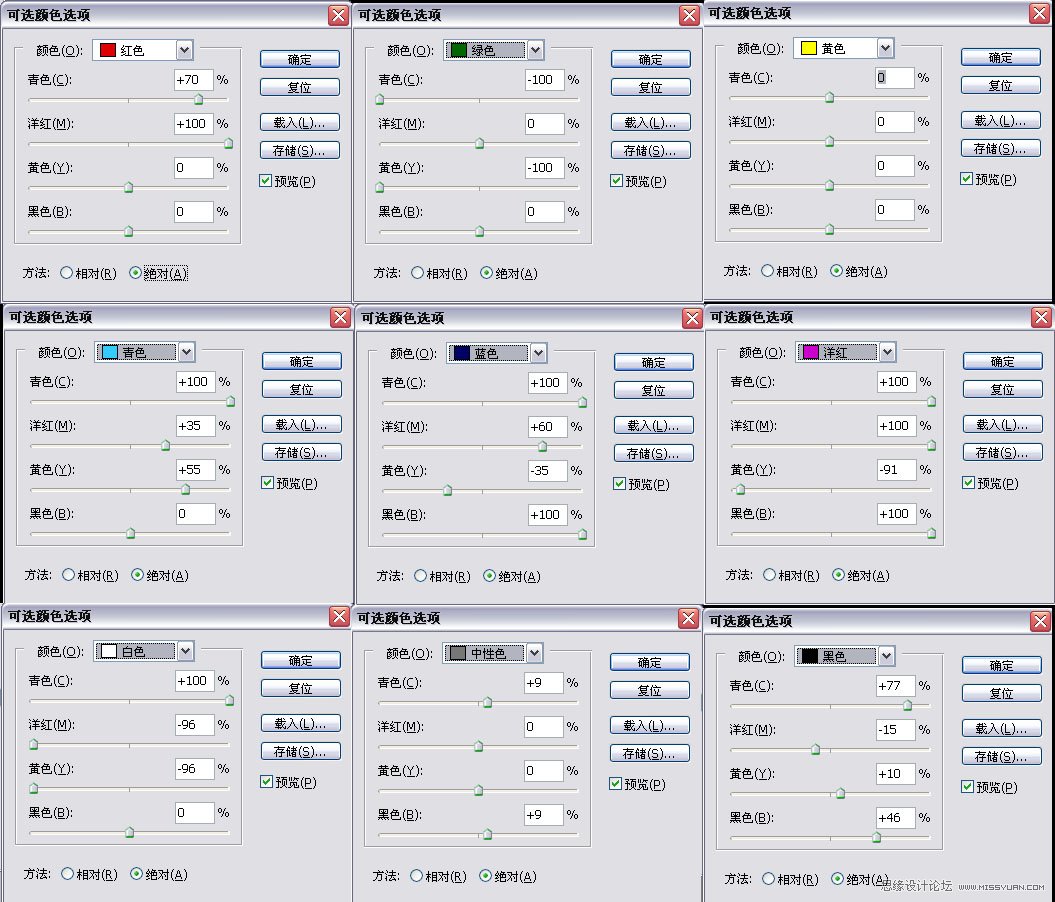The image size is (1055, 902).
Task: Open color dropdown in 中性色 dialog
Action: point(534,652)
